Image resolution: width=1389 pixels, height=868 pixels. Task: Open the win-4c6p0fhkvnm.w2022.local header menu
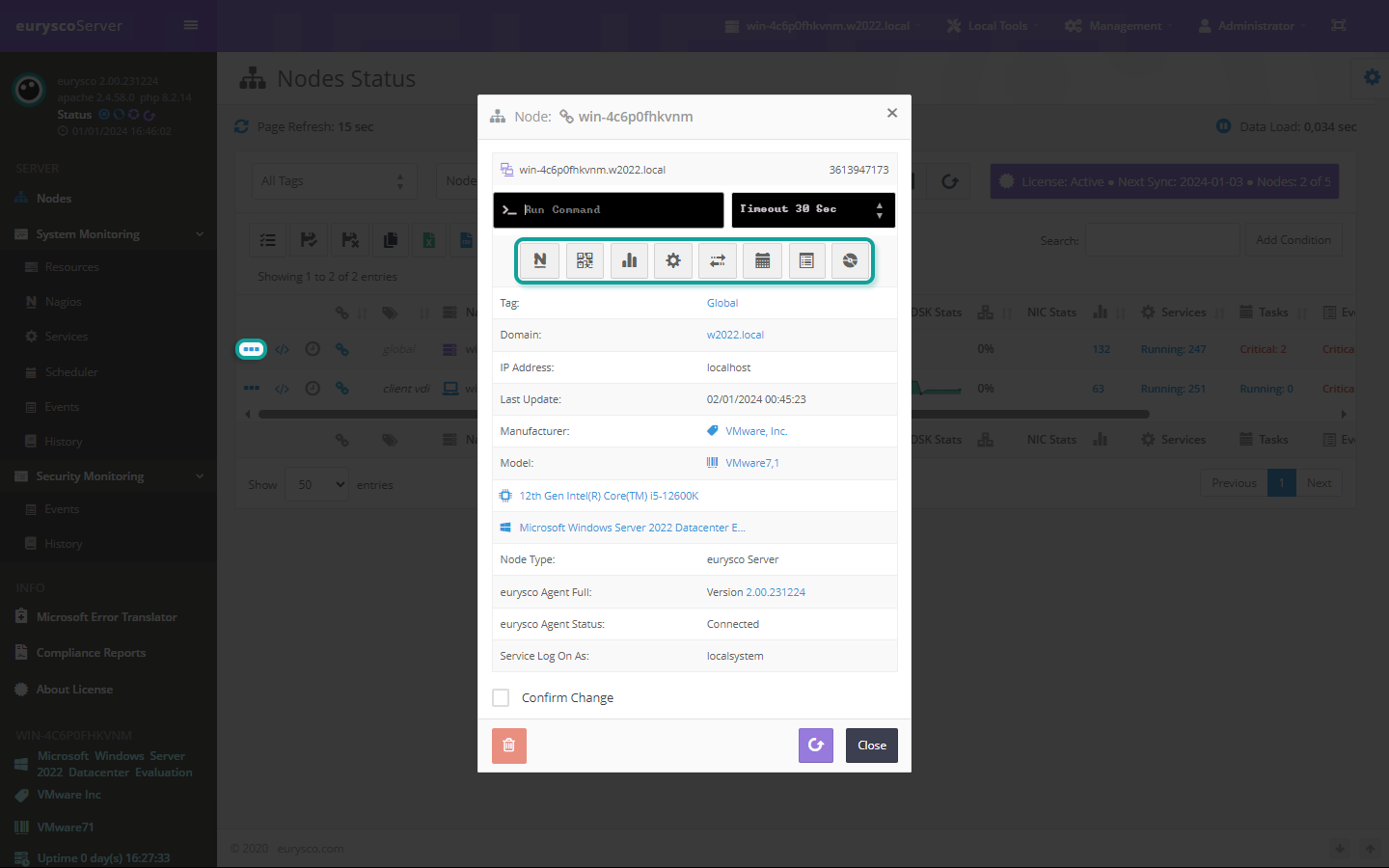pos(825,26)
